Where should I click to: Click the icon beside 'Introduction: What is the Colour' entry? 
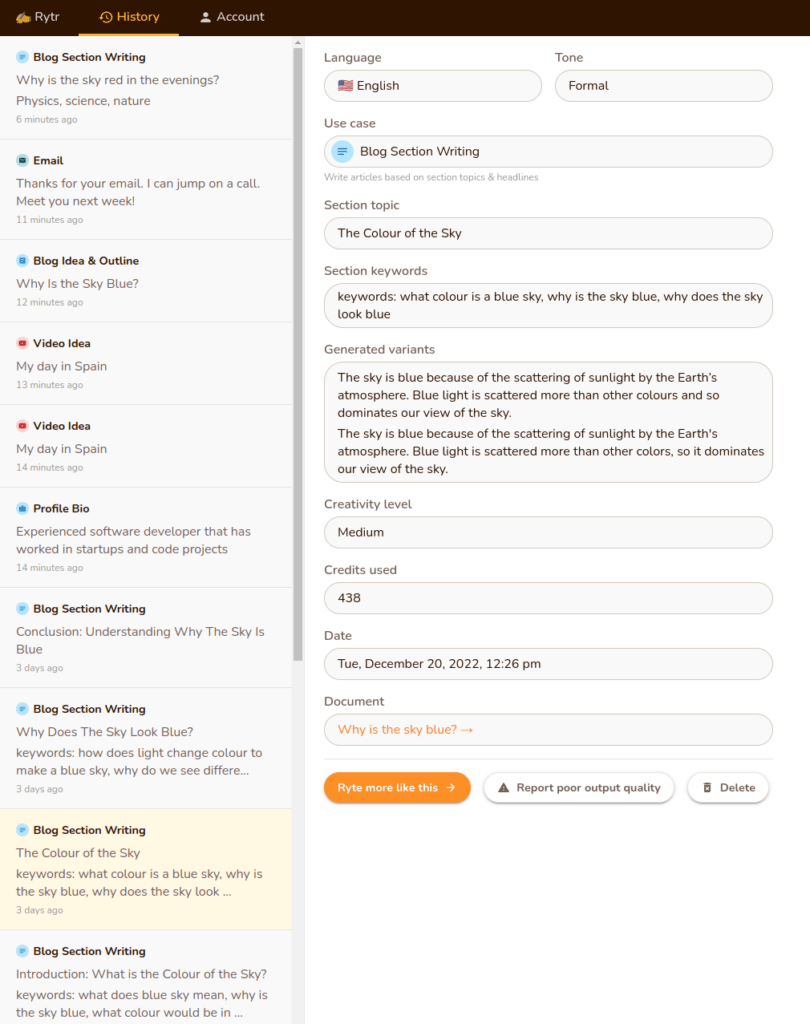pos(22,951)
